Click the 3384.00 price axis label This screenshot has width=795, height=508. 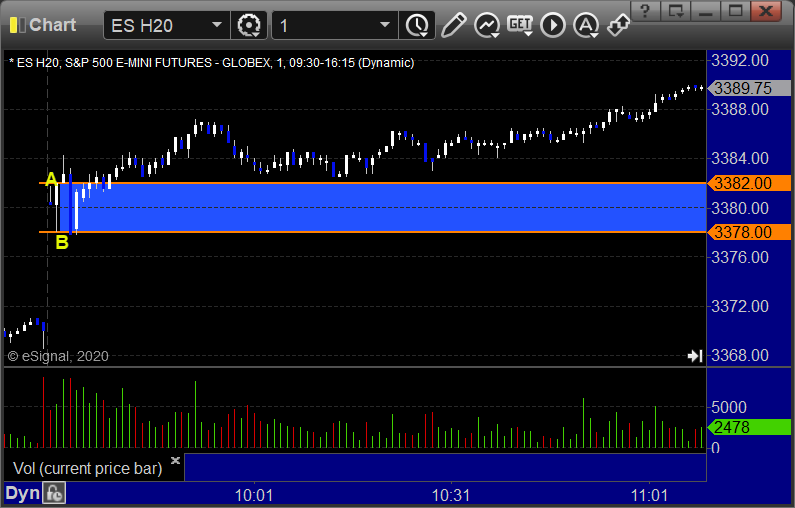point(740,159)
